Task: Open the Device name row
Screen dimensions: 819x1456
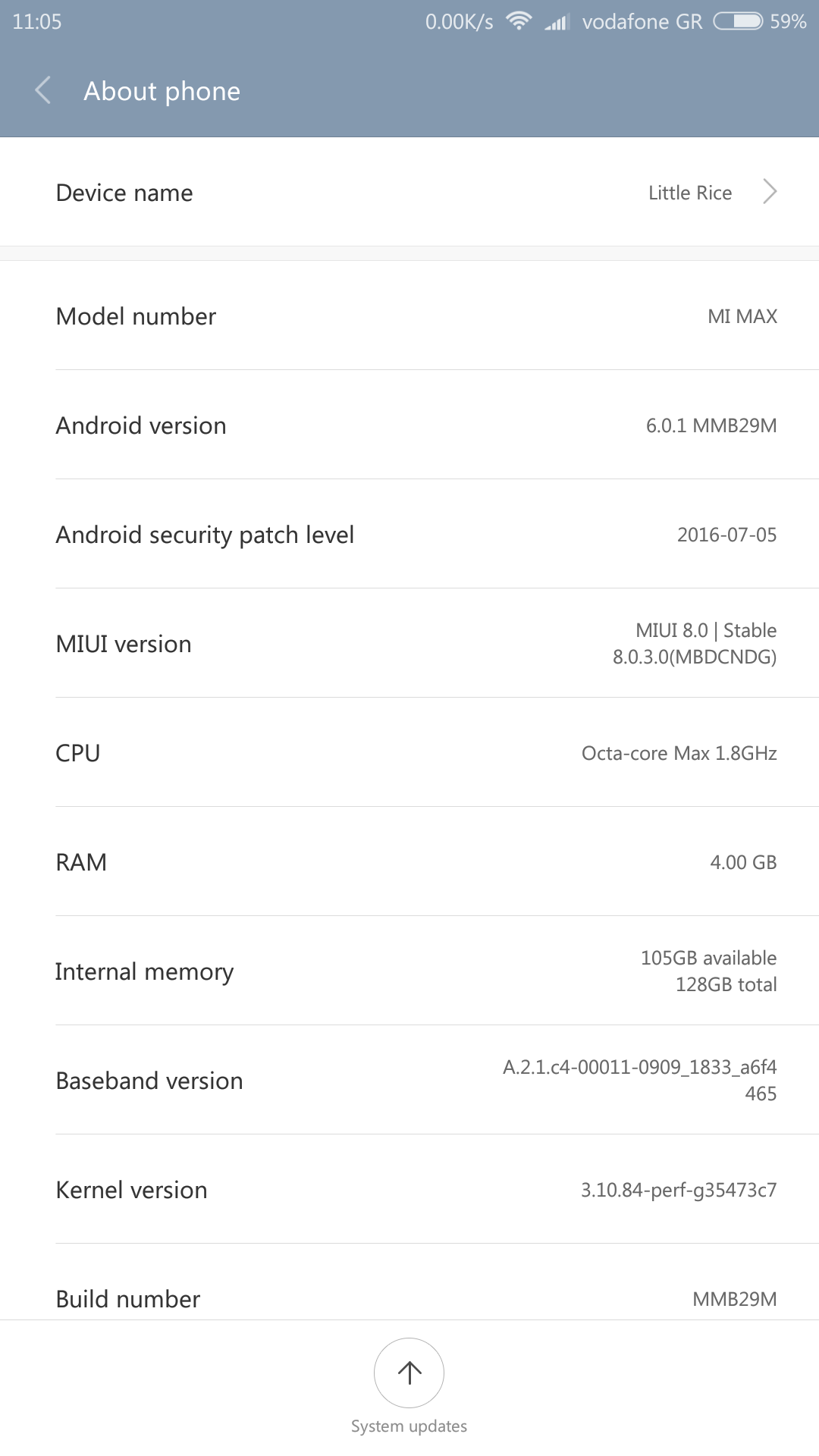Action: pyautogui.click(x=409, y=192)
